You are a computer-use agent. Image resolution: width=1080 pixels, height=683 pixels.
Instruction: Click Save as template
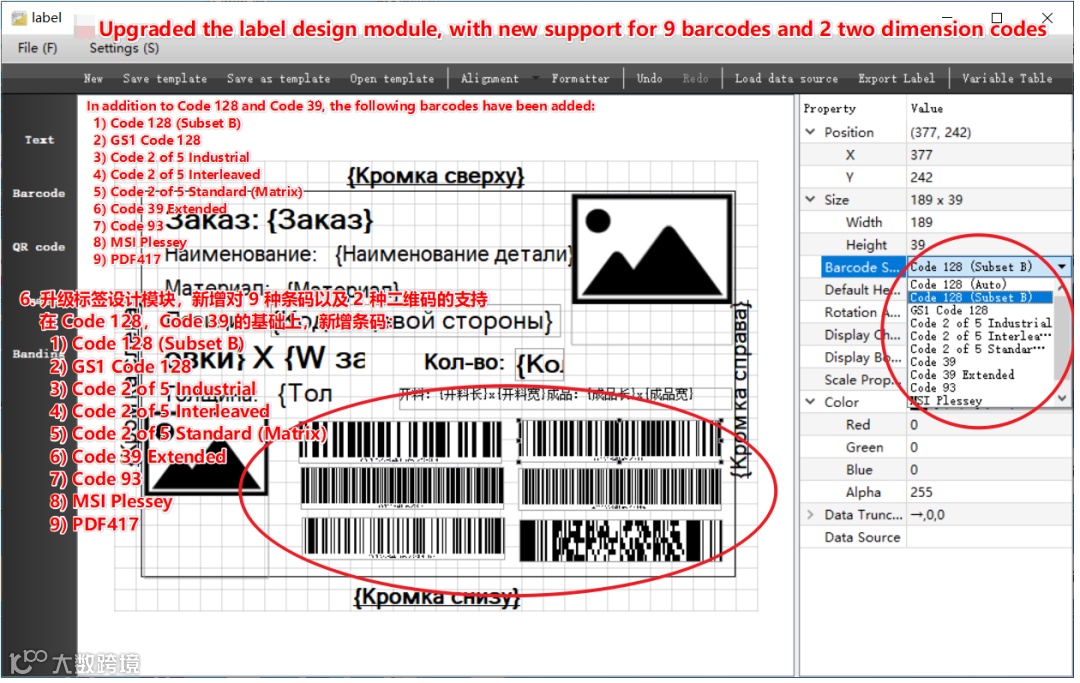coord(279,78)
